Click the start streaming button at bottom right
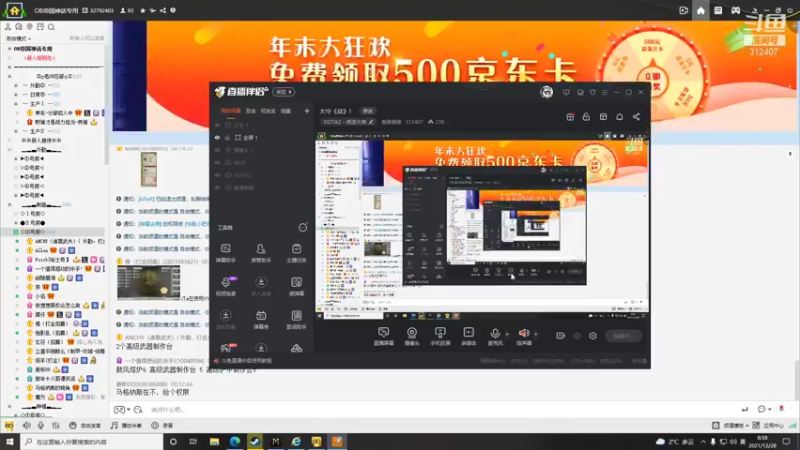800x450 pixels. point(623,336)
